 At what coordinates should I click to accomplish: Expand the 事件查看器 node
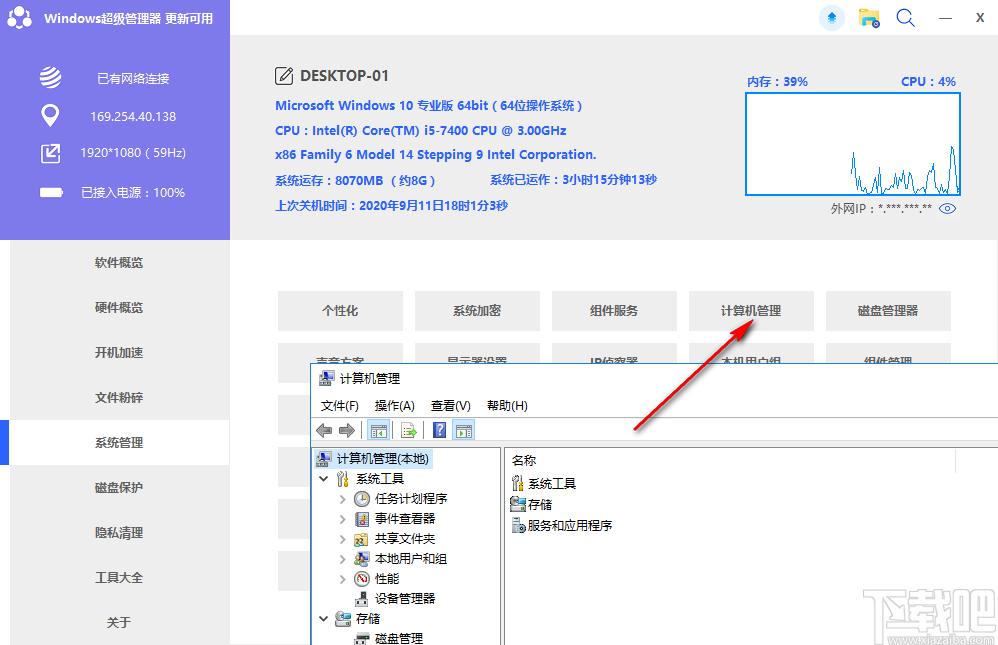(x=342, y=519)
